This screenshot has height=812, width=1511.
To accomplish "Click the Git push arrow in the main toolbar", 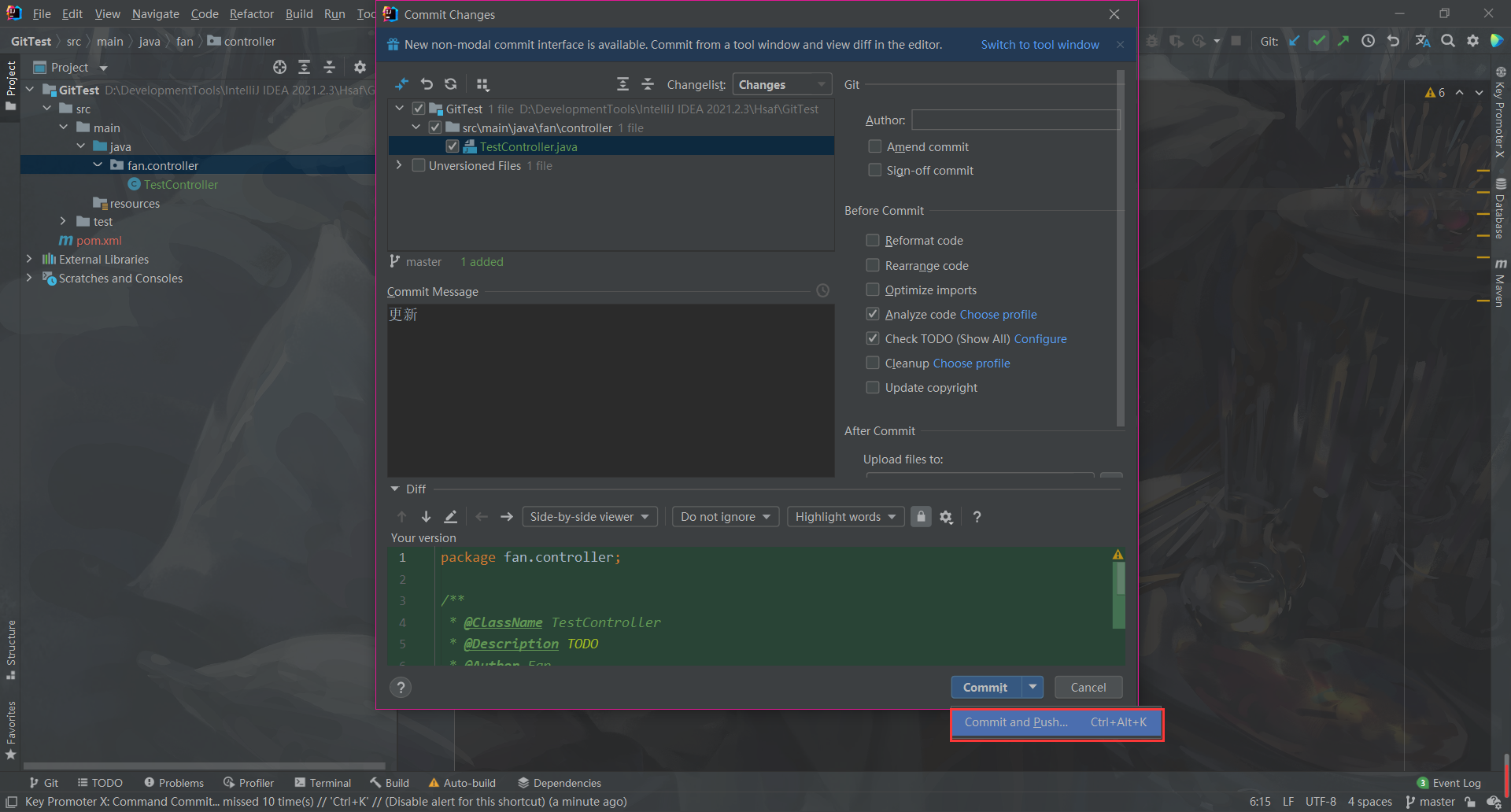I will point(1343,41).
